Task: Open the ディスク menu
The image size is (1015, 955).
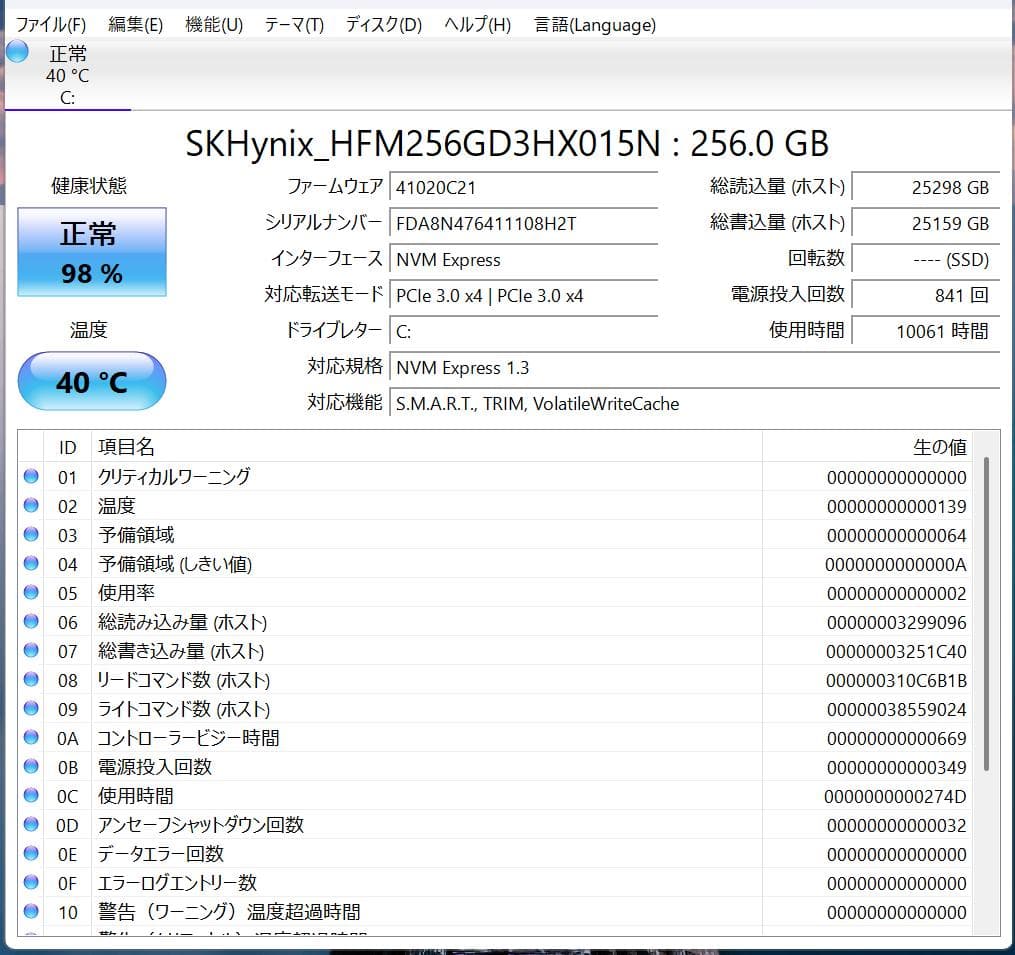Action: [380, 24]
